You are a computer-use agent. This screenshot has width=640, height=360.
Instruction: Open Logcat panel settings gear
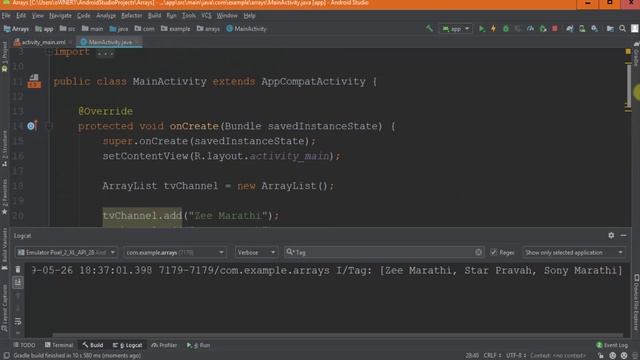point(611,235)
